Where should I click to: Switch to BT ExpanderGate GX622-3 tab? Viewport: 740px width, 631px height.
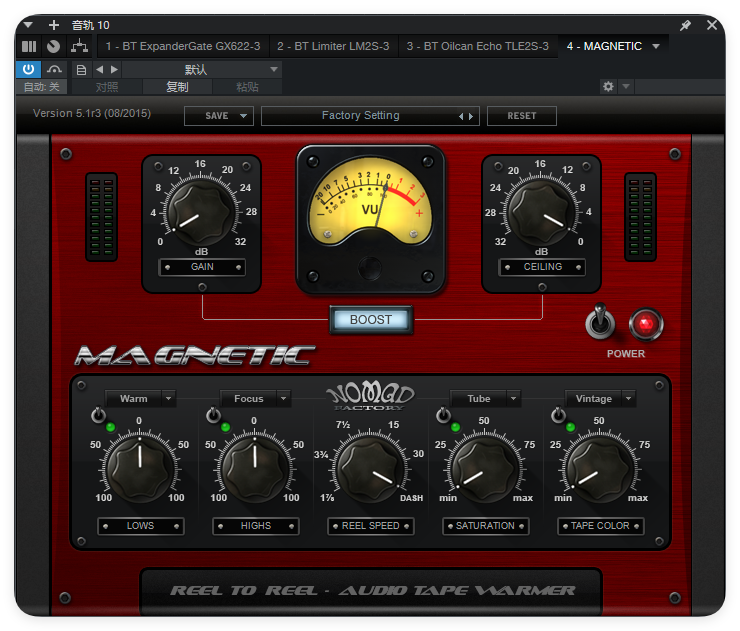[x=183, y=46]
